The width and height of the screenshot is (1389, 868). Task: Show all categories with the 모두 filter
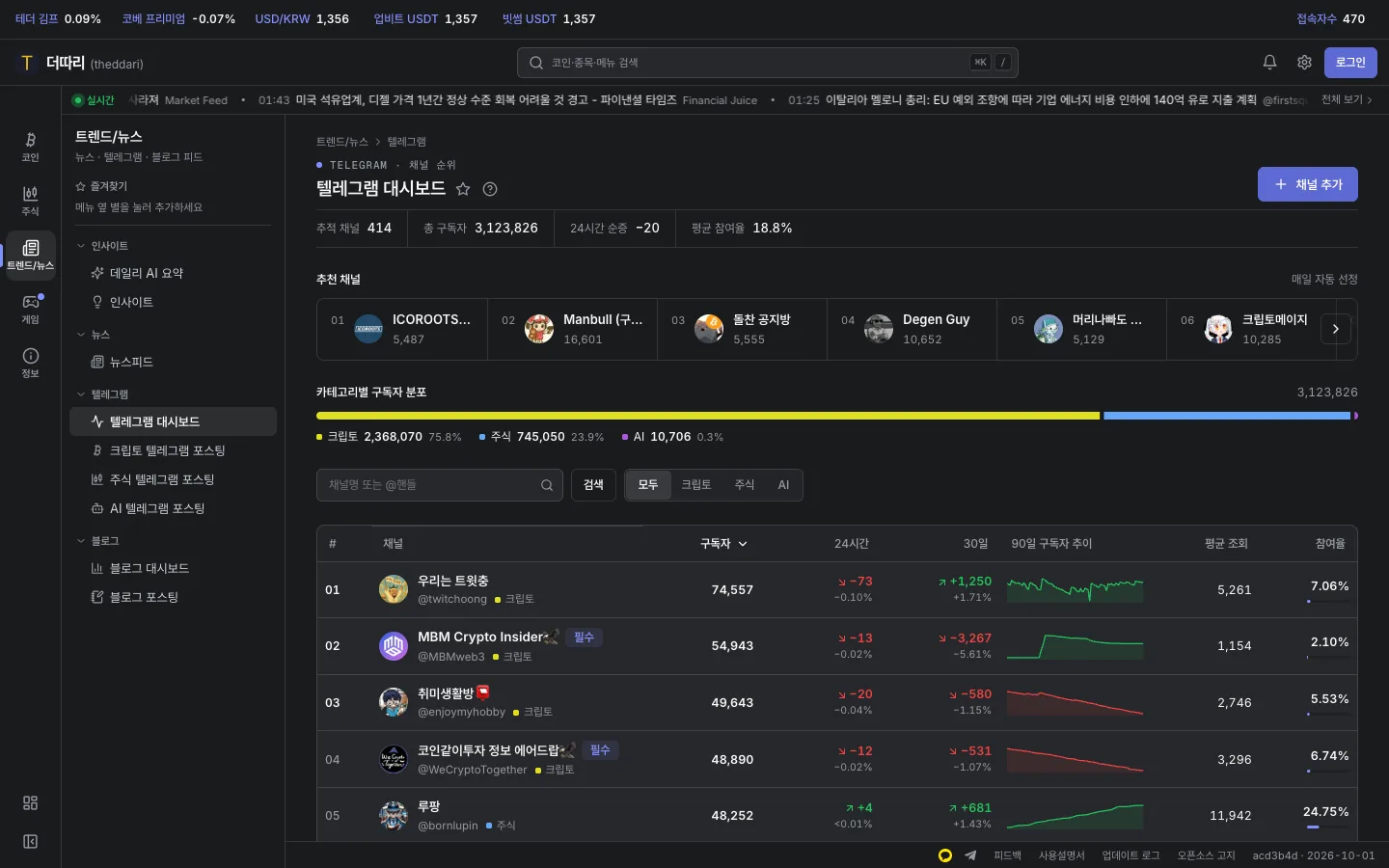(648, 485)
